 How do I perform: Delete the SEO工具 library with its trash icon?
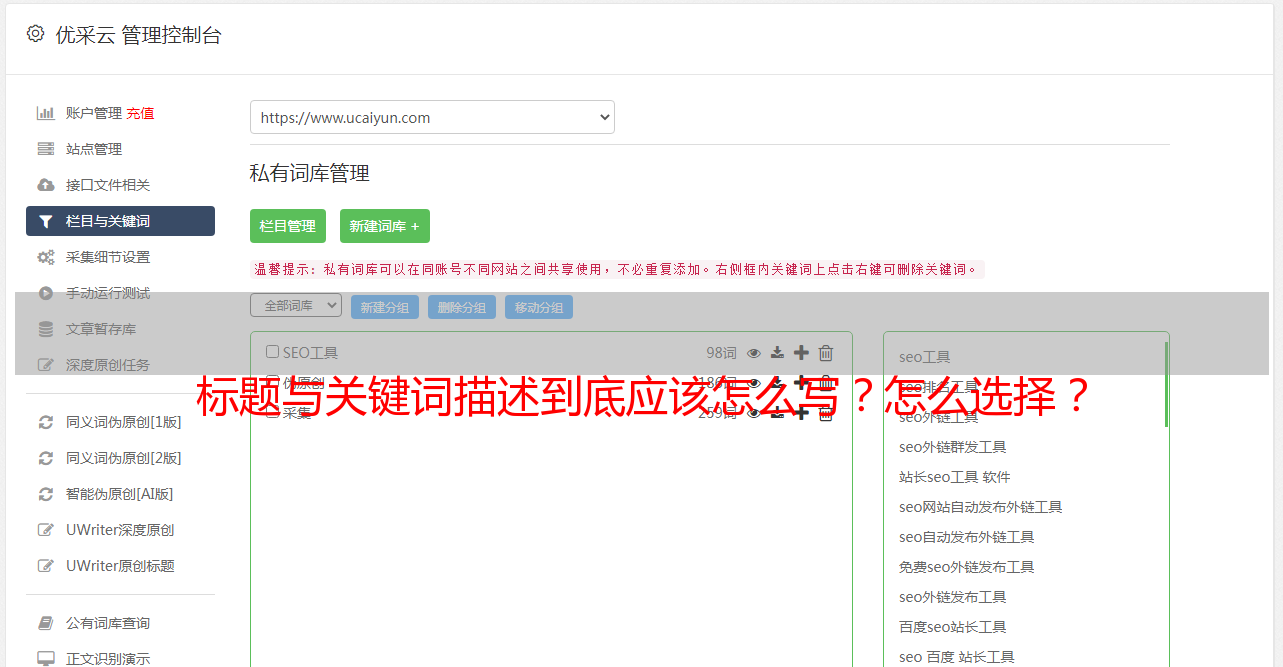(x=826, y=352)
